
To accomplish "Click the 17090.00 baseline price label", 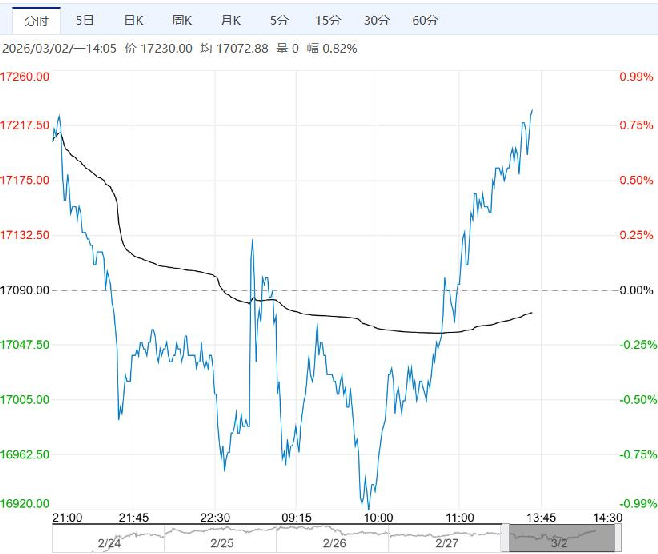I will pyautogui.click(x=25, y=290).
